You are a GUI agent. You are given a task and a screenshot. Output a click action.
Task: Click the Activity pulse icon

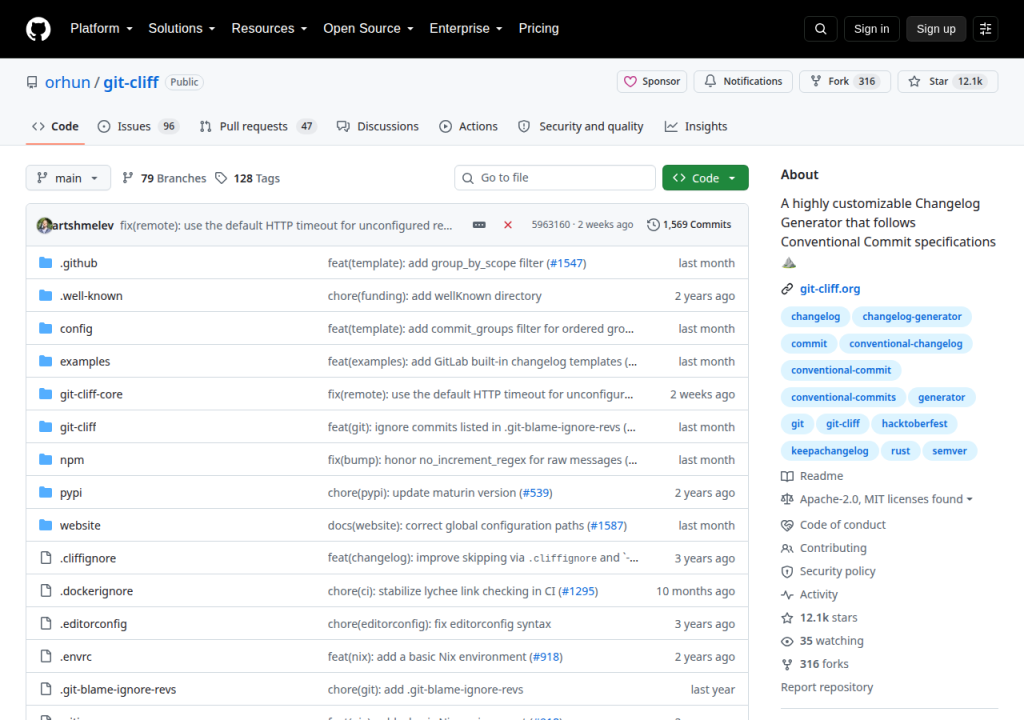787,595
